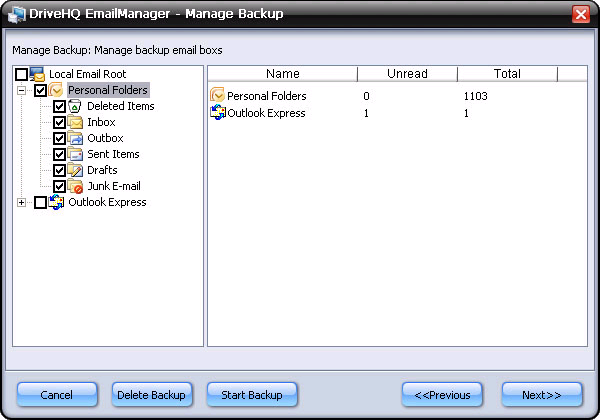The height and width of the screenshot is (420, 600).
Task: Sort the list by the Name column header
Action: (283, 73)
